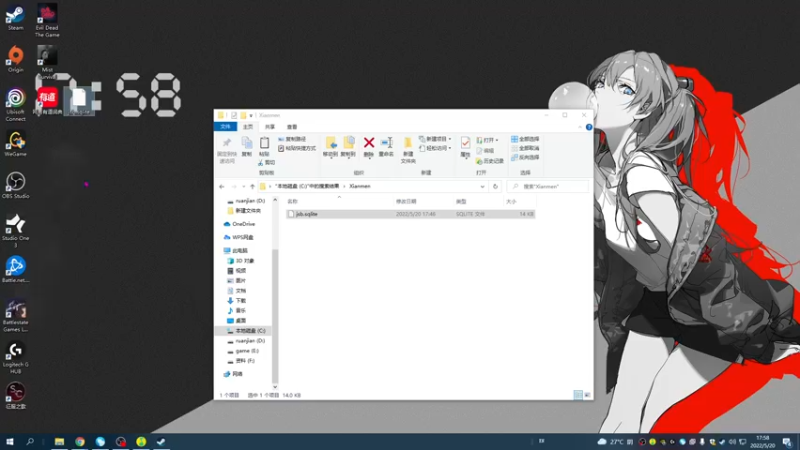
Task: Open the Easy access (轻松访问) dropdown
Action: (435, 148)
